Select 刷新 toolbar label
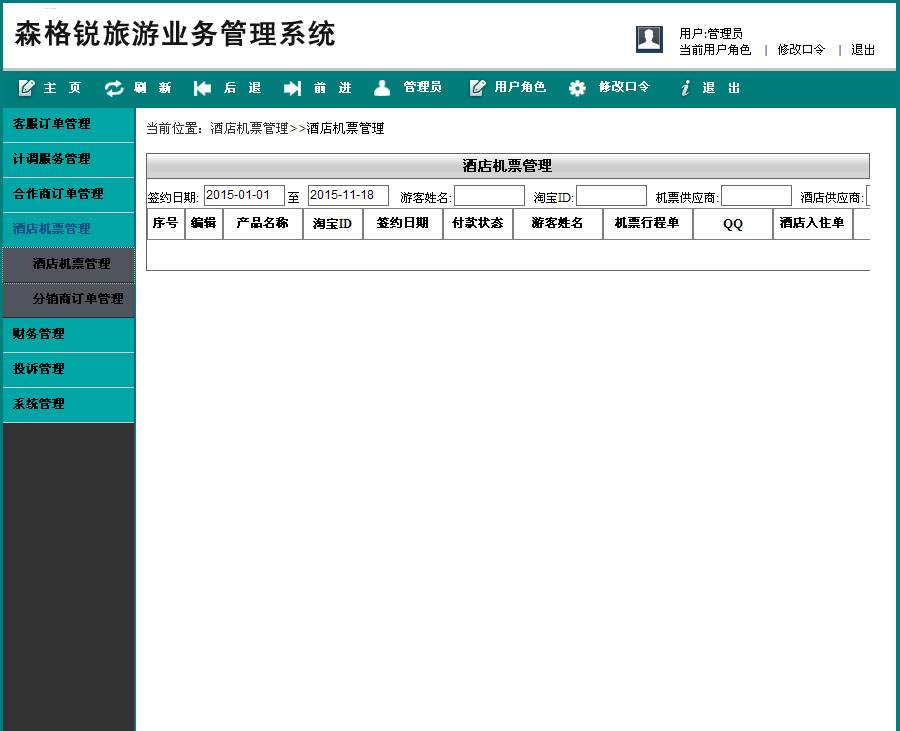This screenshot has width=900, height=731. pyautogui.click(x=153, y=88)
